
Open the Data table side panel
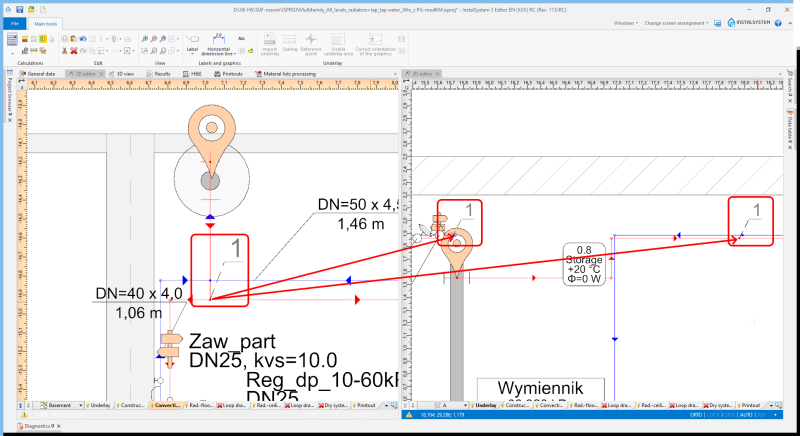click(790, 129)
